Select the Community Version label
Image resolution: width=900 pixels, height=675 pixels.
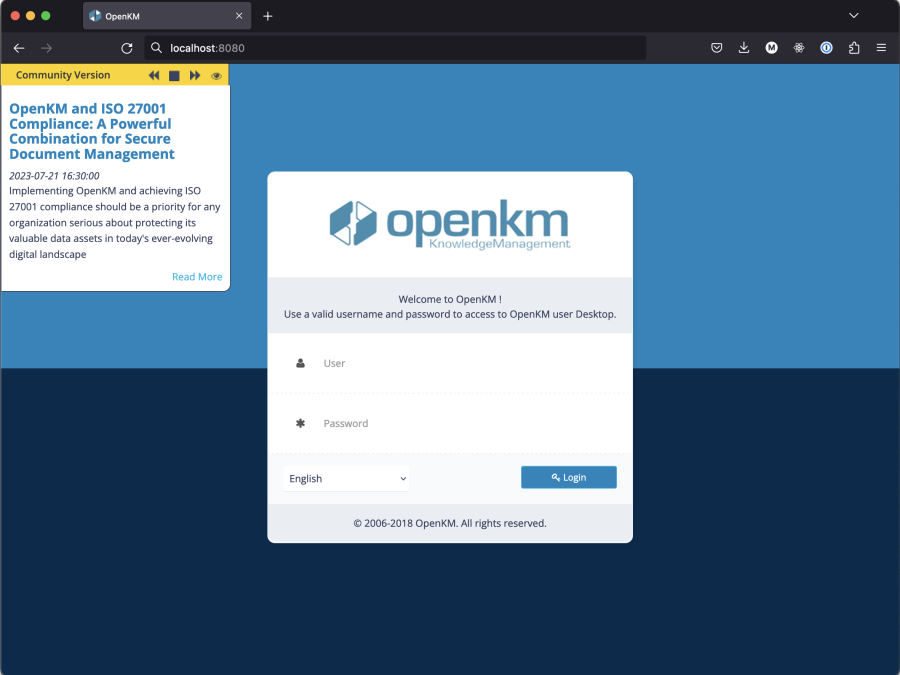63,75
